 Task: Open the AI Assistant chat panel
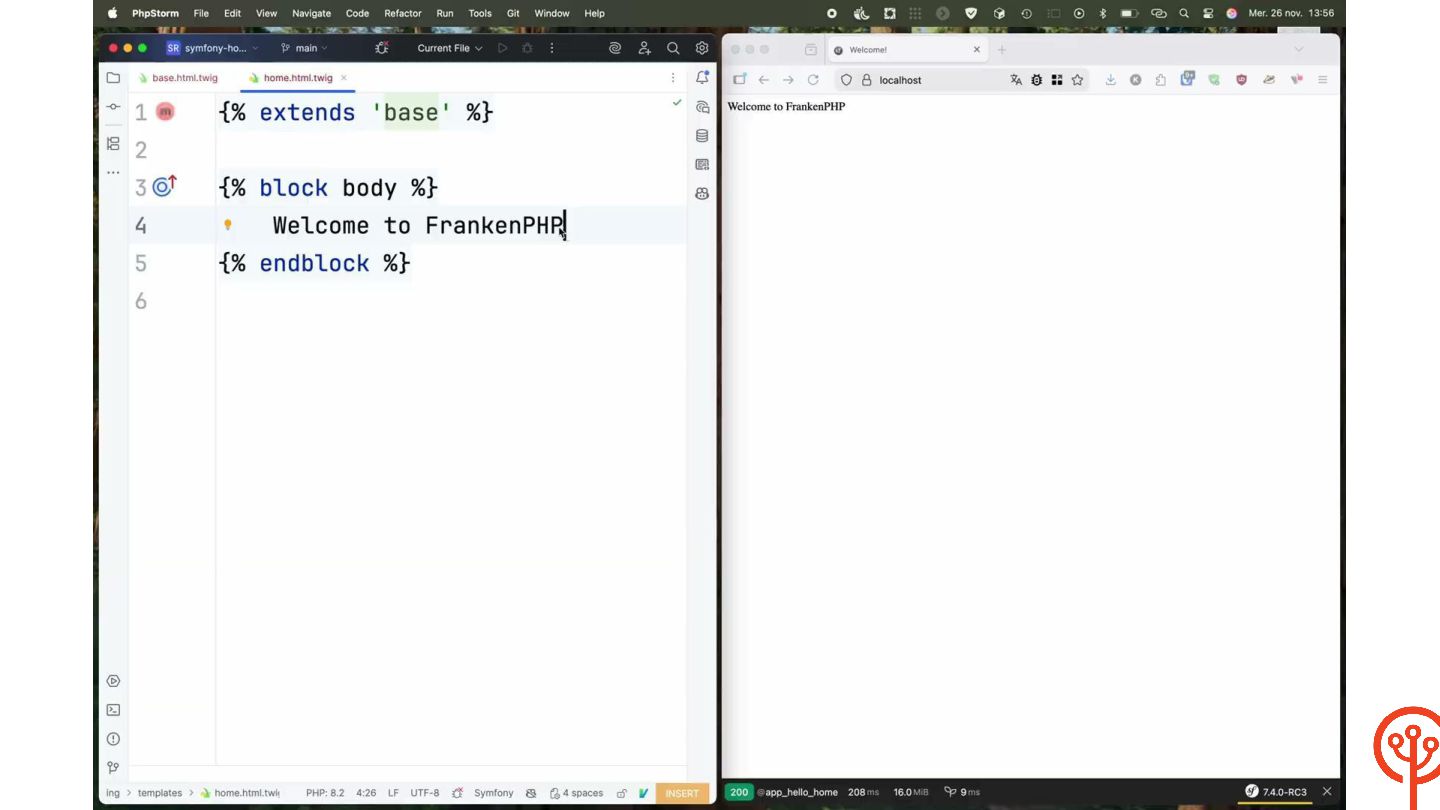(x=702, y=107)
